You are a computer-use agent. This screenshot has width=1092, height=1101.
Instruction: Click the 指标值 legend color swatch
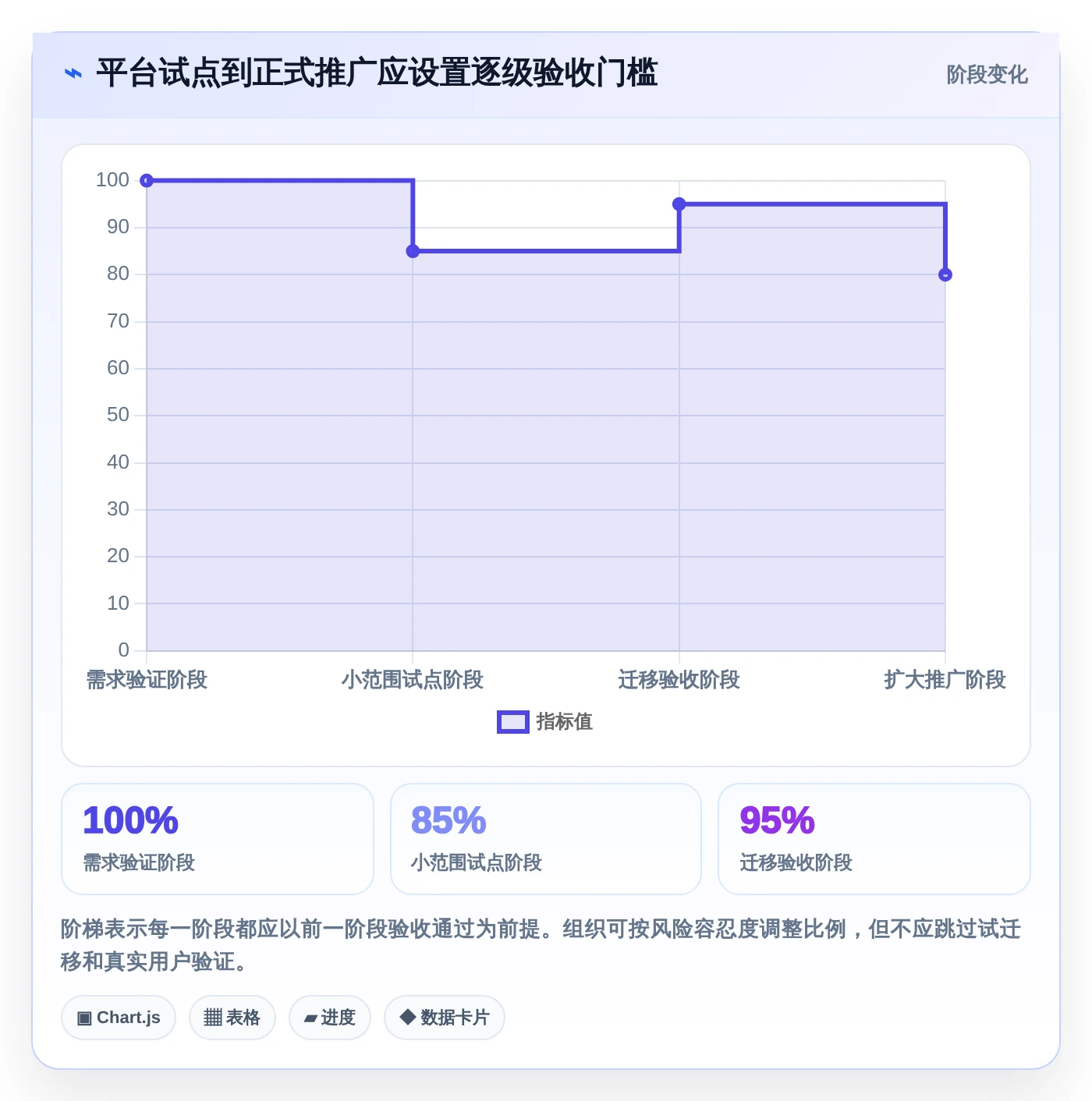513,722
